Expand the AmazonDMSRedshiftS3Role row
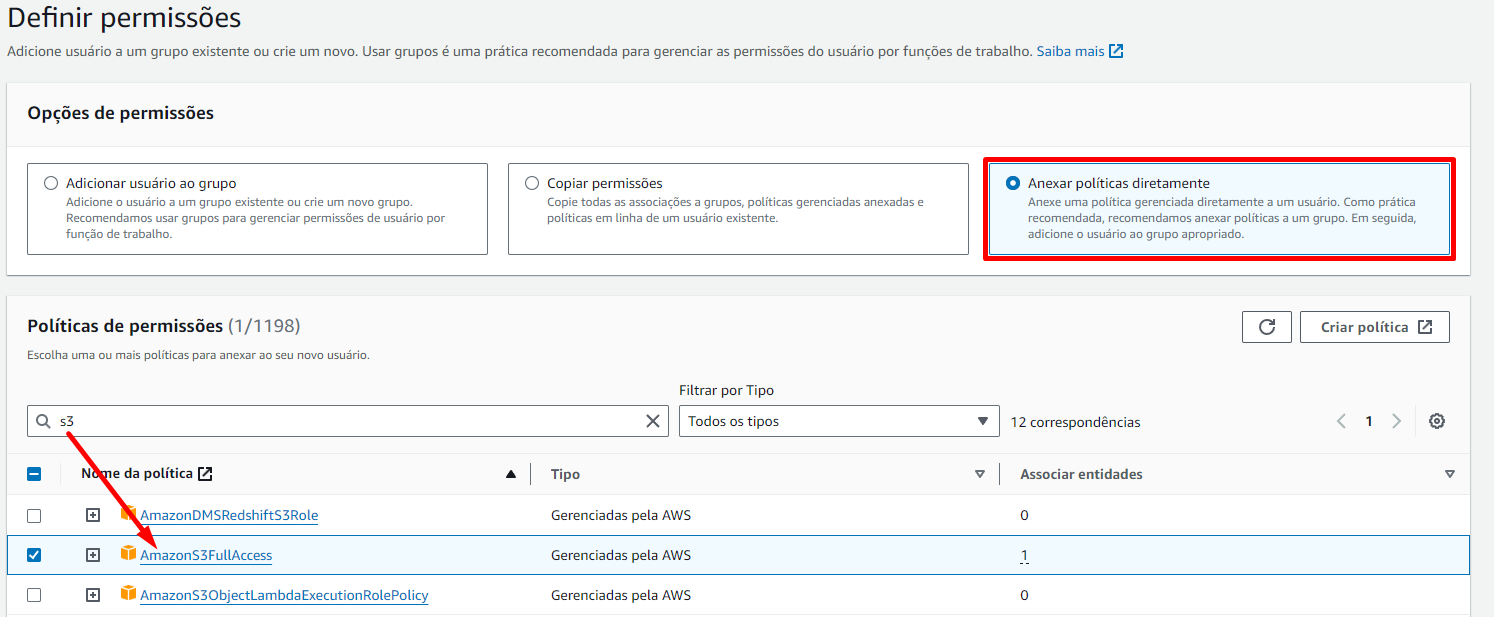The width and height of the screenshot is (1494, 617). tap(93, 515)
